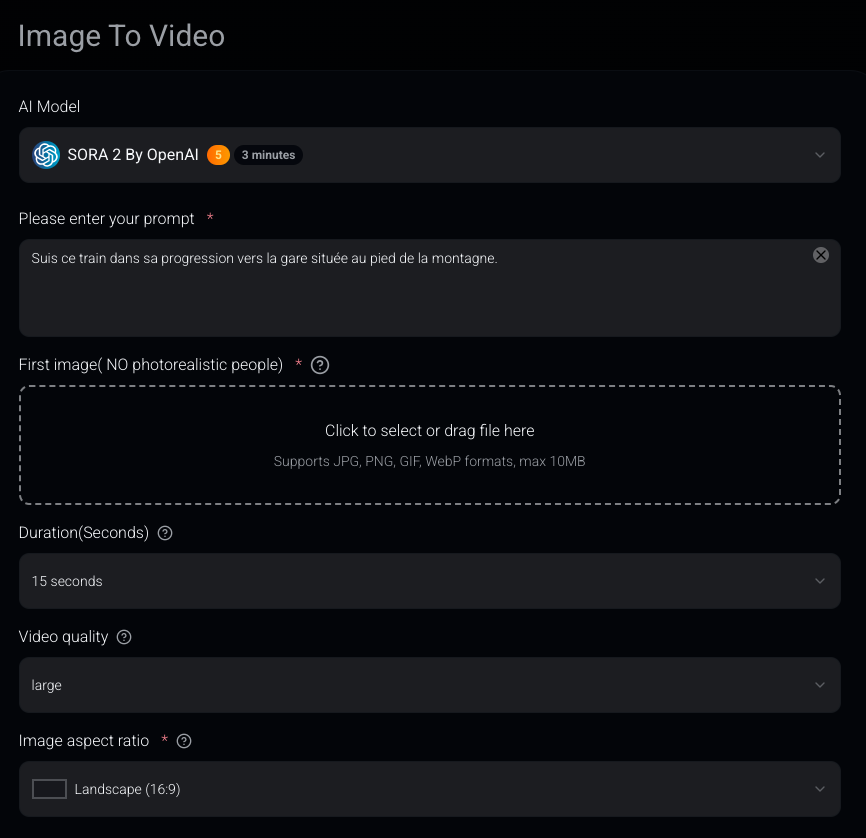Click help icon next to Image aspect ratio
Image resolution: width=866 pixels, height=838 pixels.
(184, 741)
